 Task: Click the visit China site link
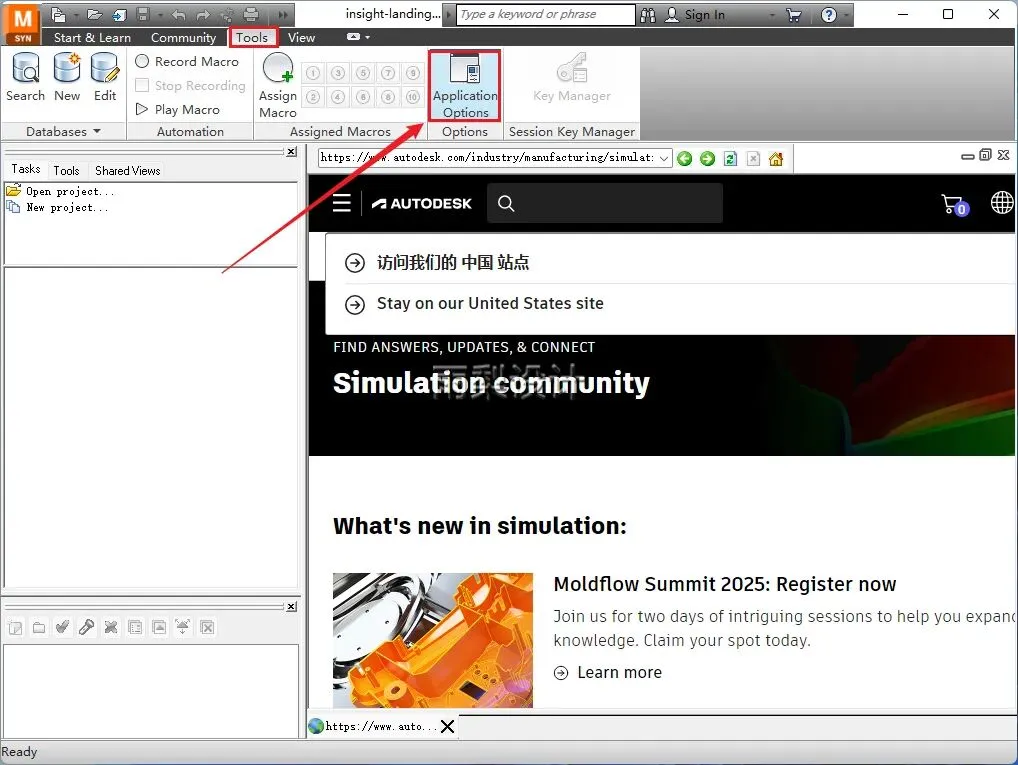coord(453,262)
